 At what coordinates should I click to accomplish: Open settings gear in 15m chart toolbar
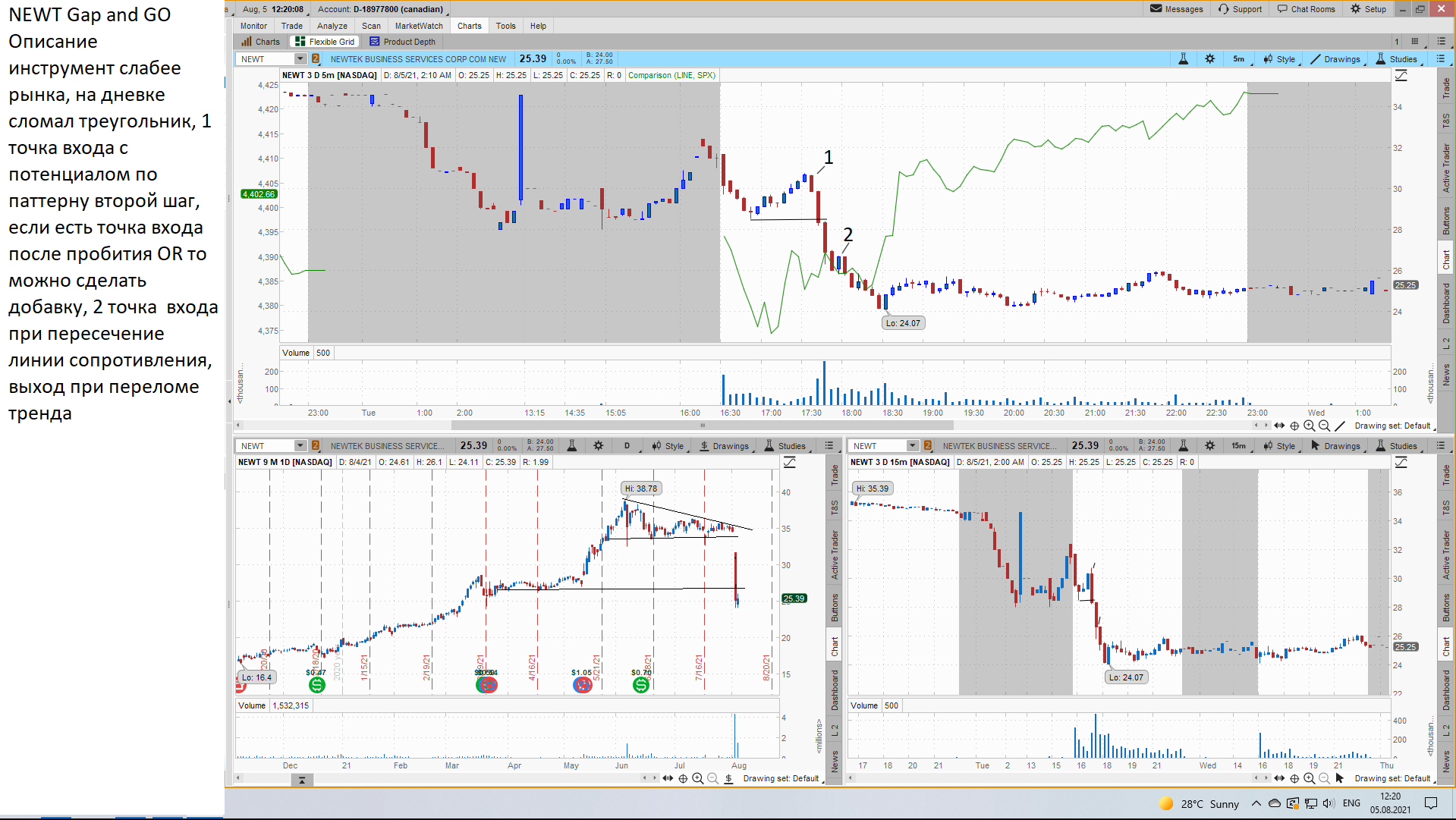pyautogui.click(x=1209, y=446)
